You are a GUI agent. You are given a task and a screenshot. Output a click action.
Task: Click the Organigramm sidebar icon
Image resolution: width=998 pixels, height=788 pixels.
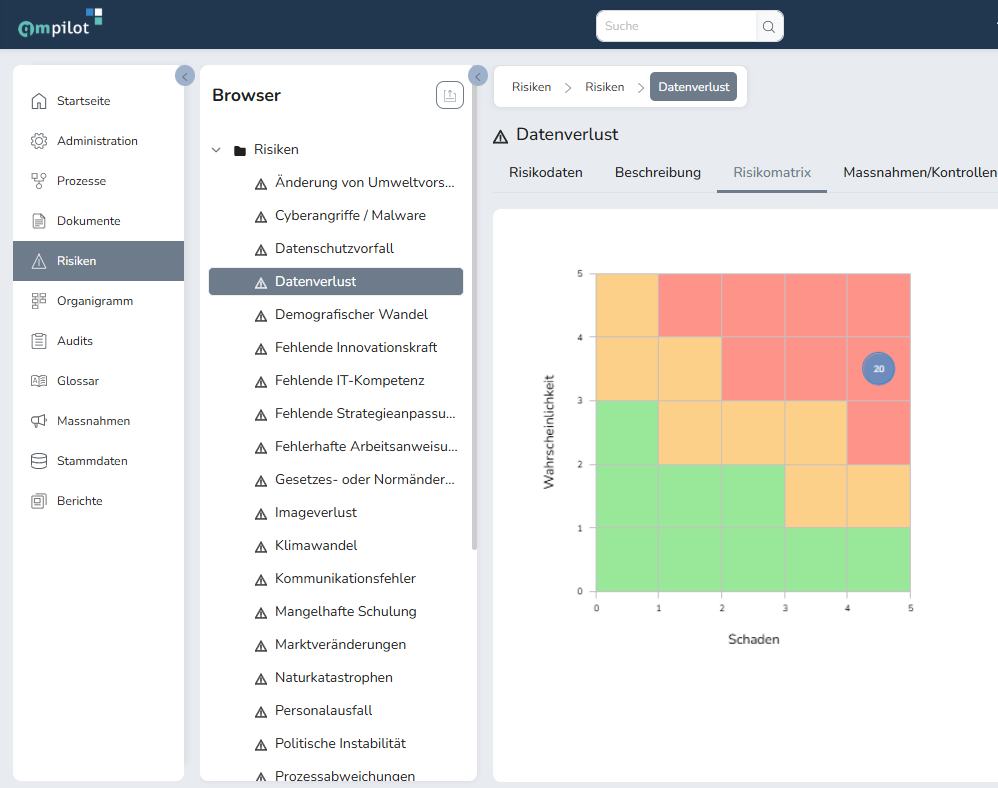(39, 301)
